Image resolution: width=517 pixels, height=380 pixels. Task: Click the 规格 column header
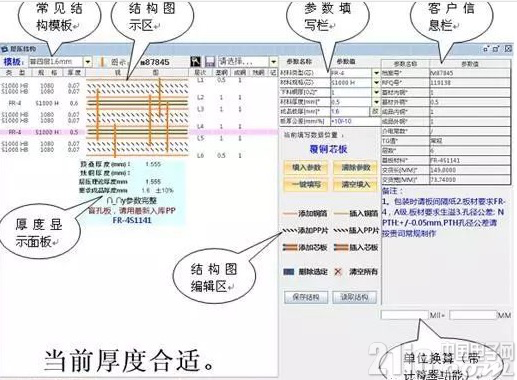47,72
